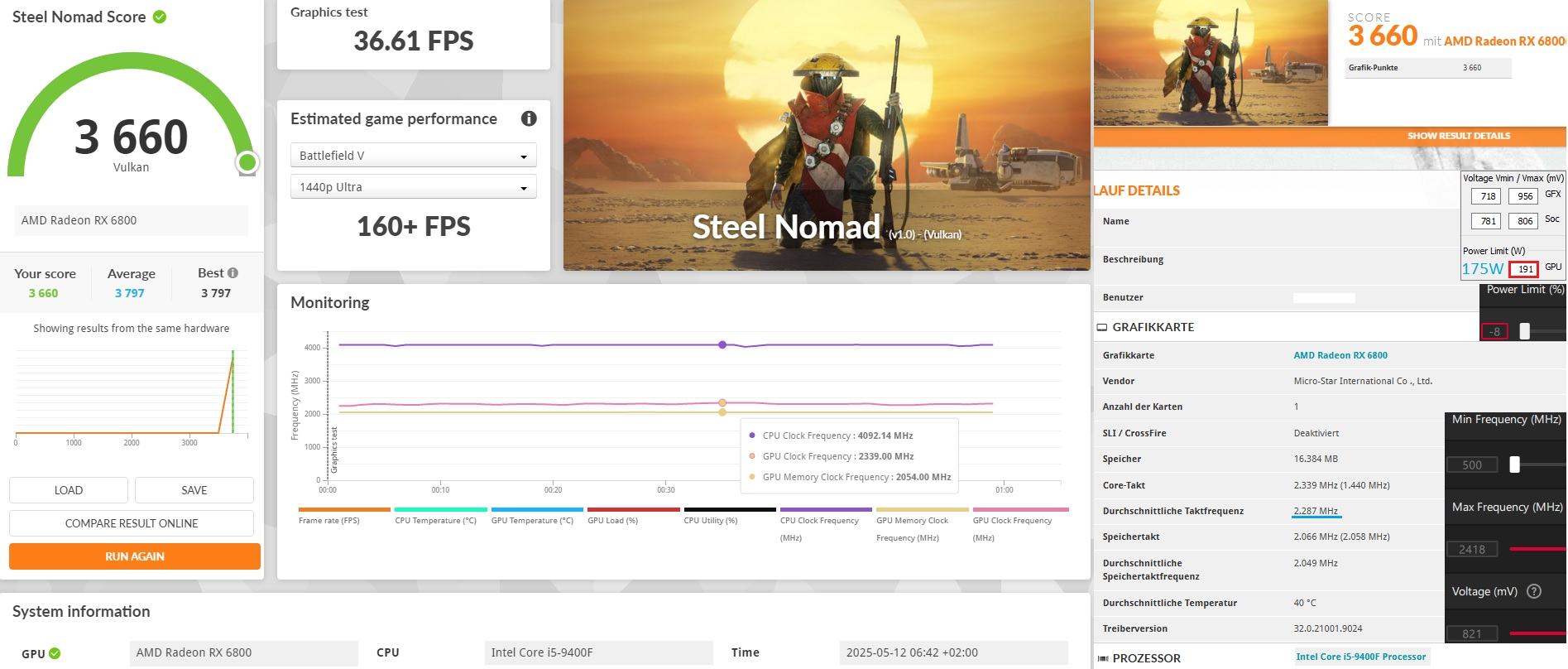The image size is (1568, 669).
Task: Click the SAVE button
Action: [194, 489]
